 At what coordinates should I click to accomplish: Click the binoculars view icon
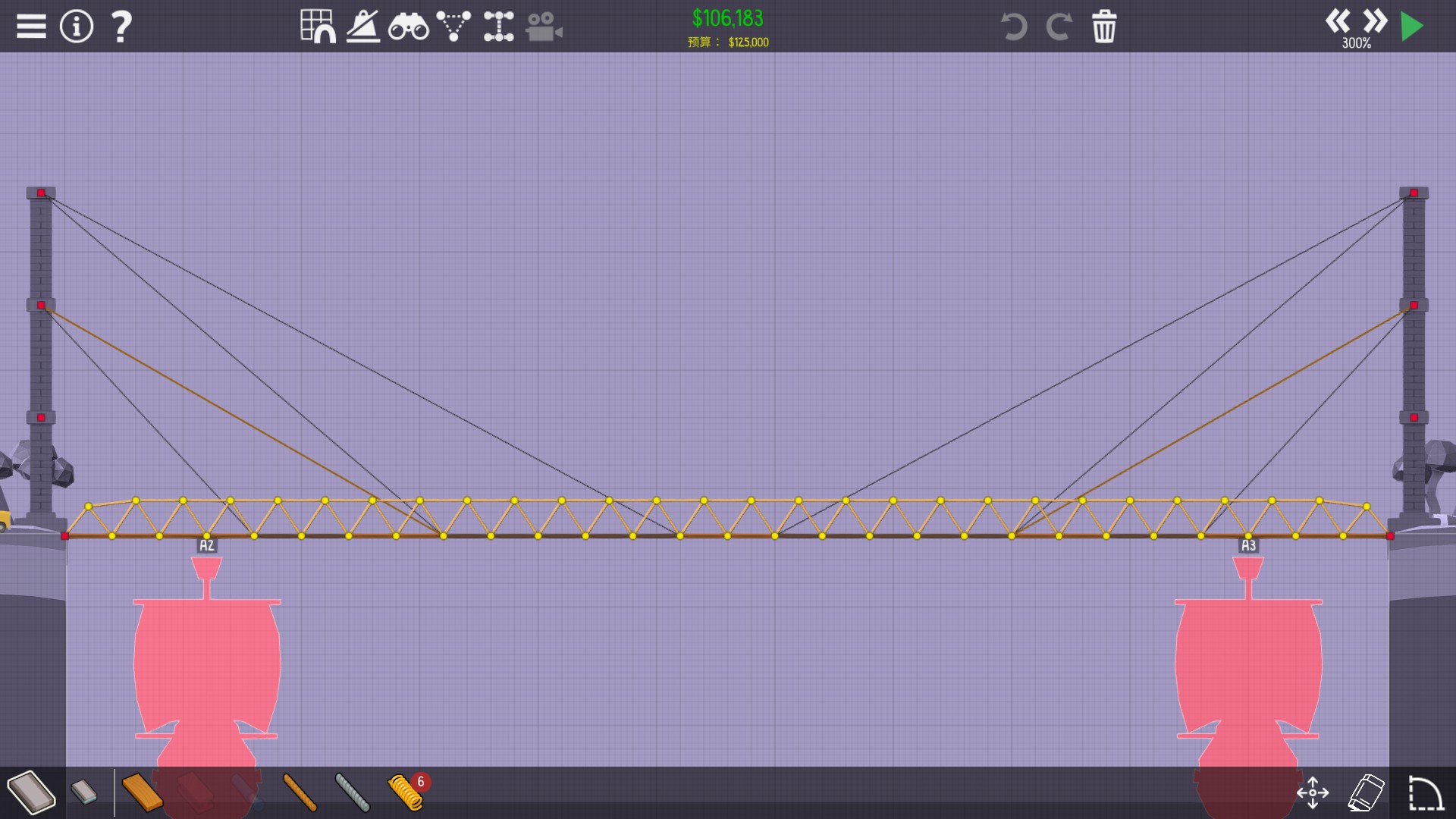click(x=408, y=27)
